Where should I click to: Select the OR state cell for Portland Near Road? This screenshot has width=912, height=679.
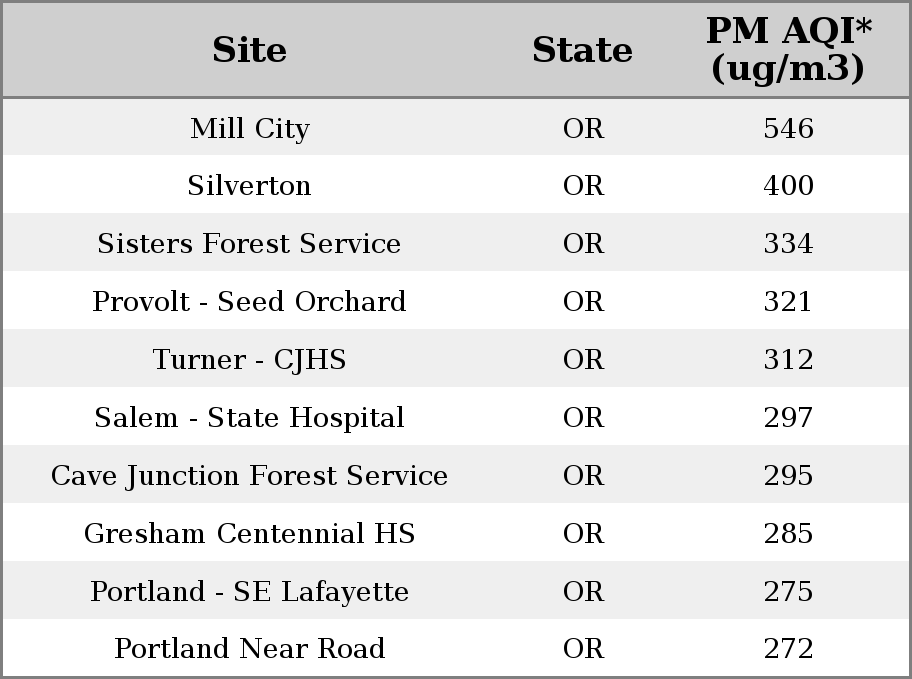point(583,648)
